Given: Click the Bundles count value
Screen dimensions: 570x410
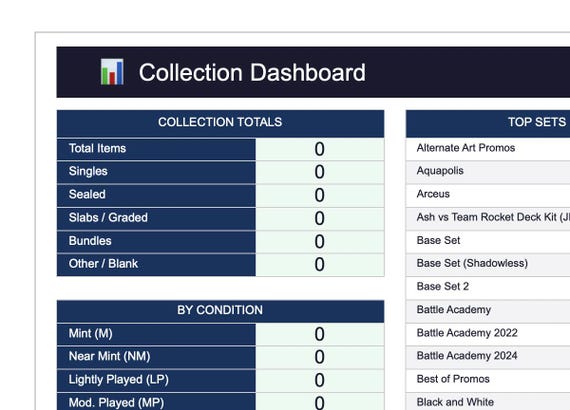Looking at the screenshot, I should [320, 242].
